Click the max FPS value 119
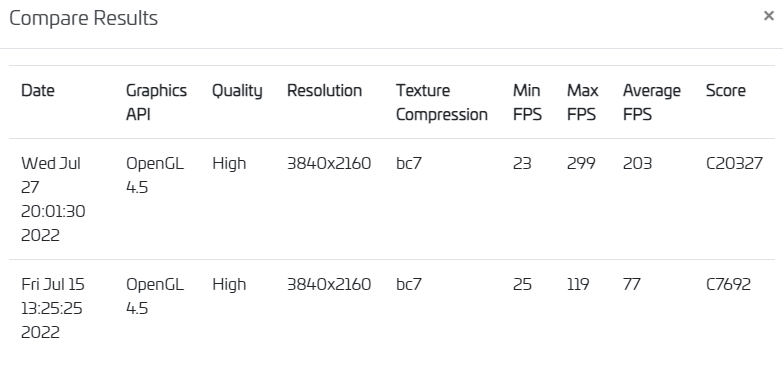The width and height of the screenshot is (783, 375). 578,285
